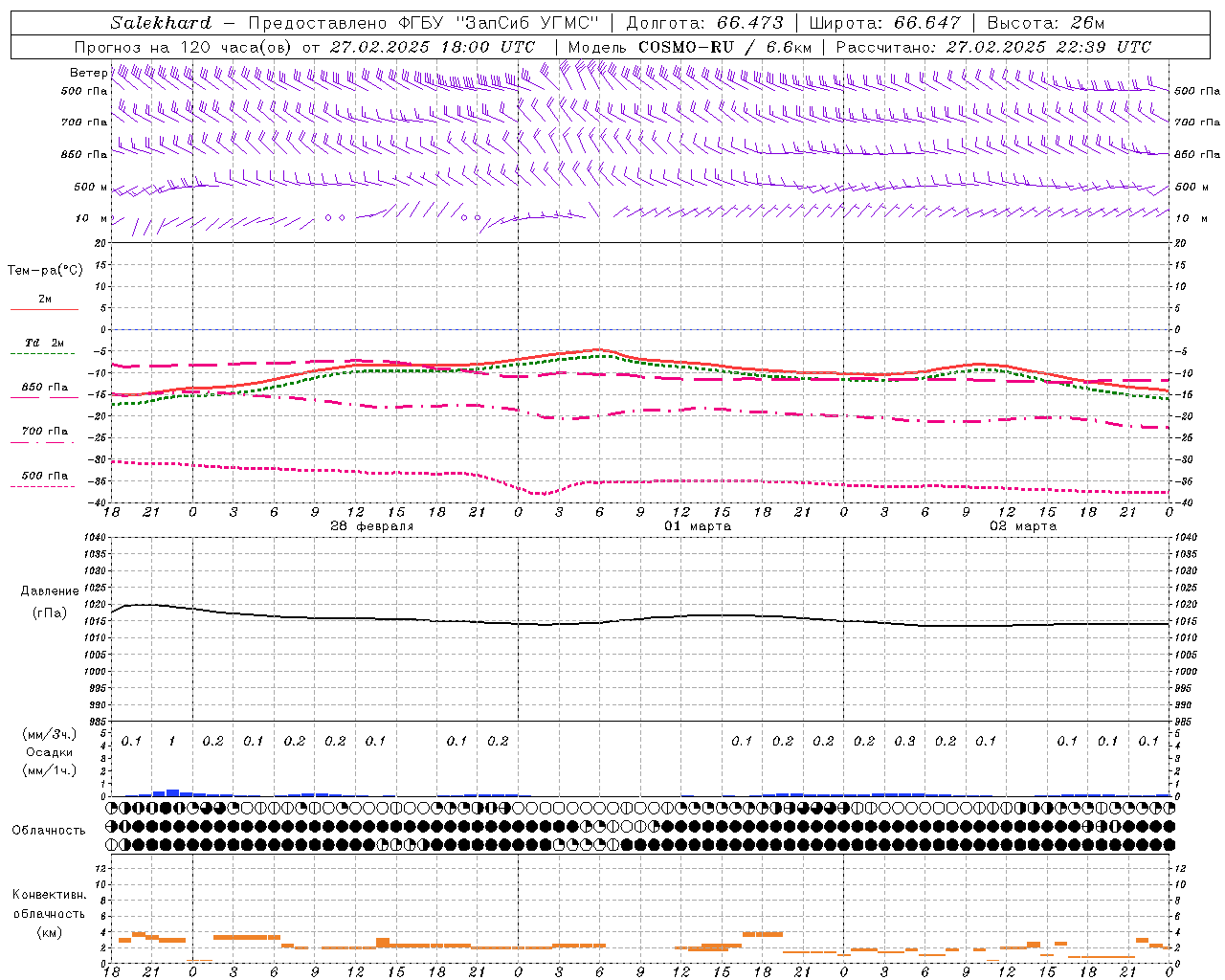Click the dashed line sample under 'Td 2м'
The height and width of the screenshot is (980, 1225).
pos(42,354)
